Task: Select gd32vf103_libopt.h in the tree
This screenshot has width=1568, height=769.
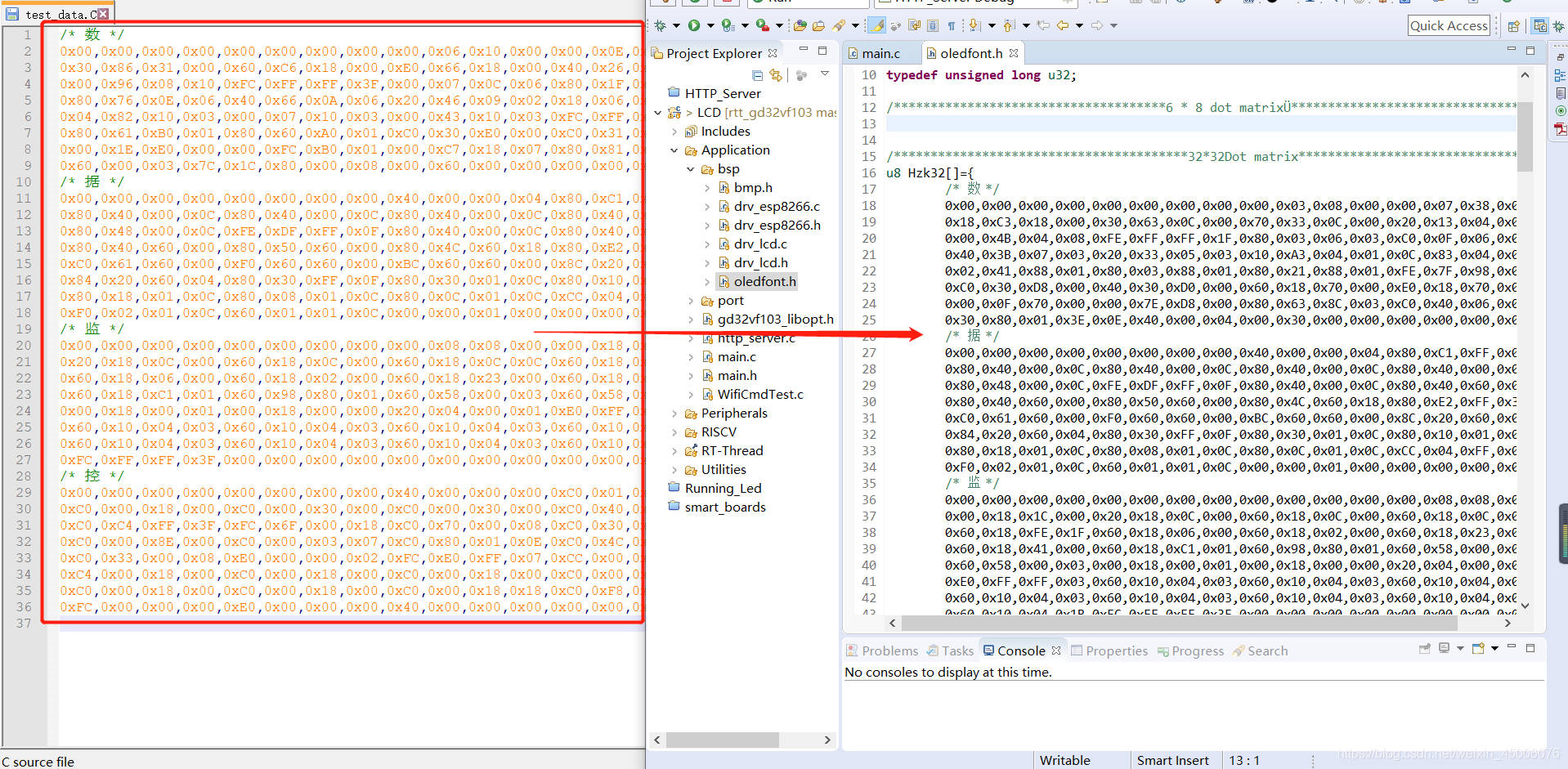Action: 775,320
